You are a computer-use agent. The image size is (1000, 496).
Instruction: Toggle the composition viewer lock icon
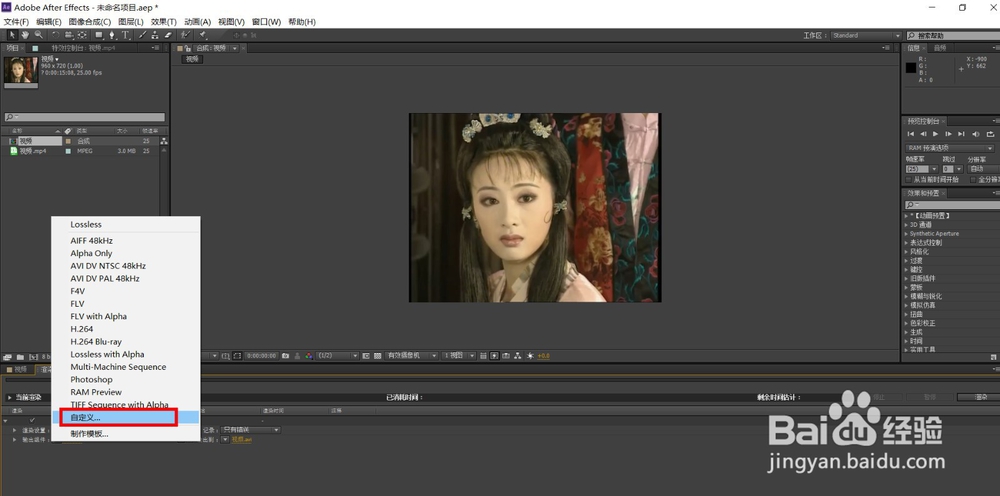pos(188,48)
